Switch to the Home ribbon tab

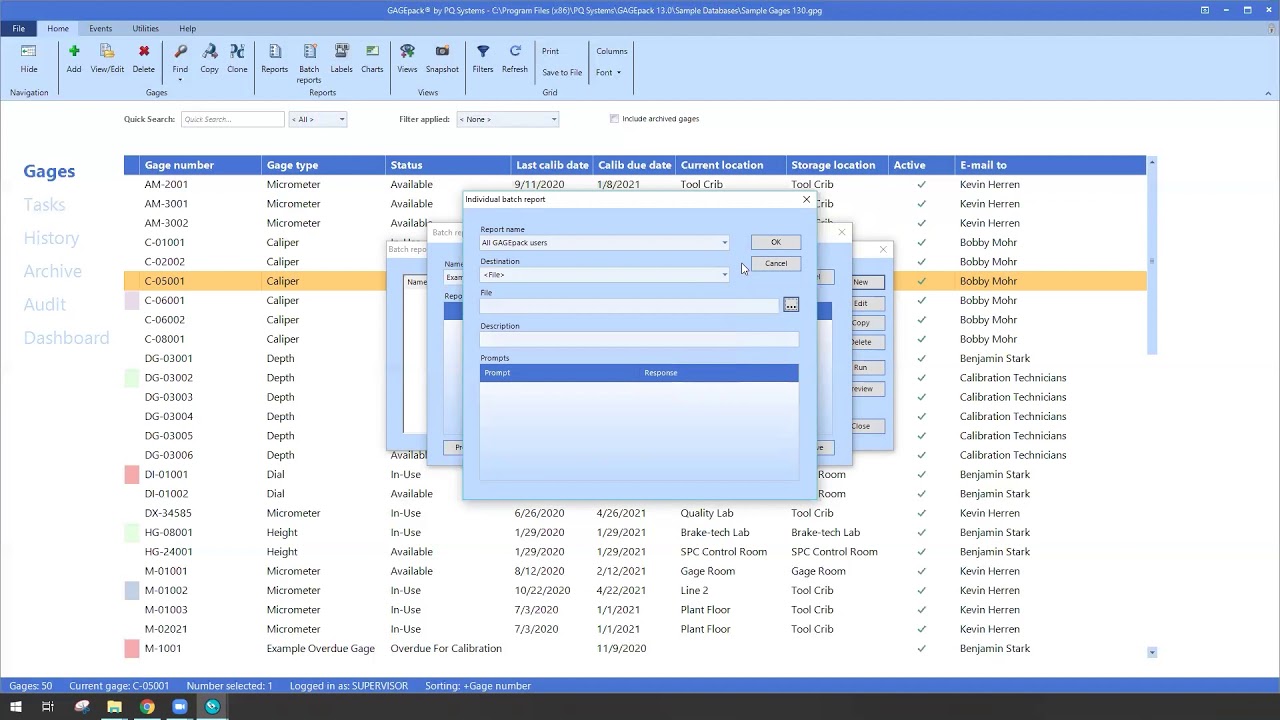(x=58, y=28)
